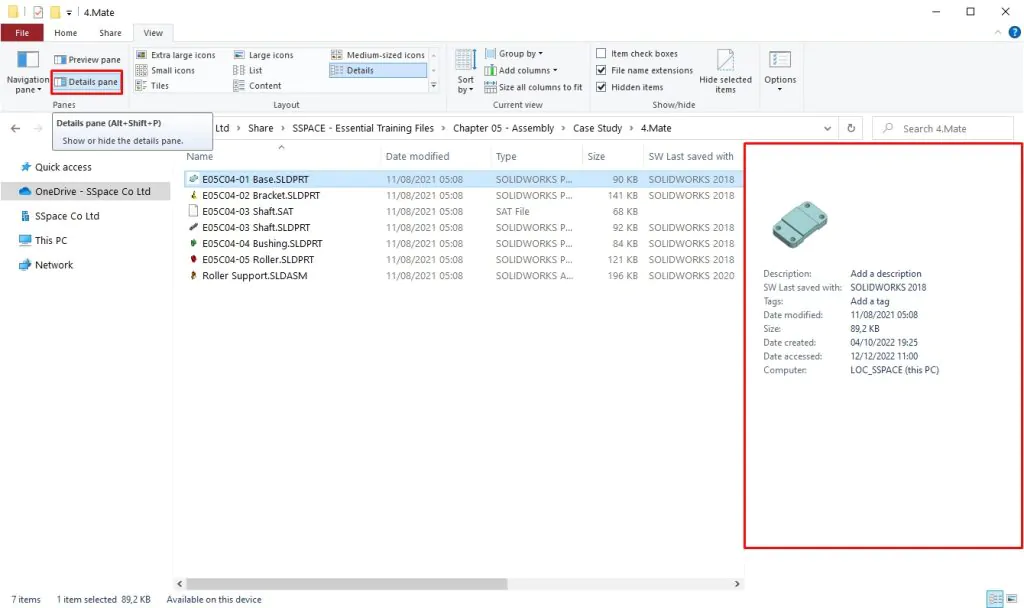Sort by the Size column header
Viewport: 1024px width, 608px height.
(x=596, y=157)
